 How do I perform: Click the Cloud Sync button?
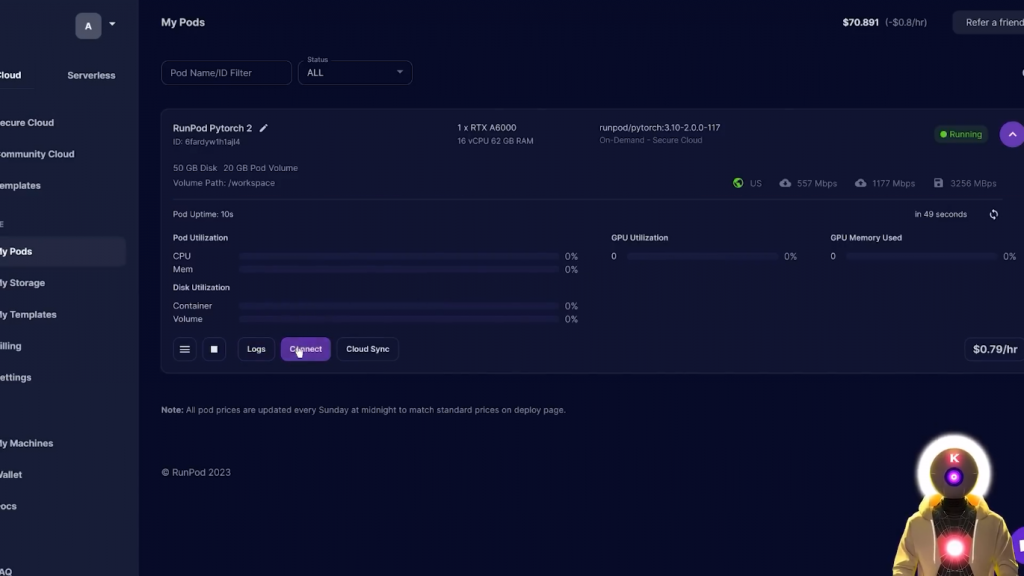click(367, 349)
